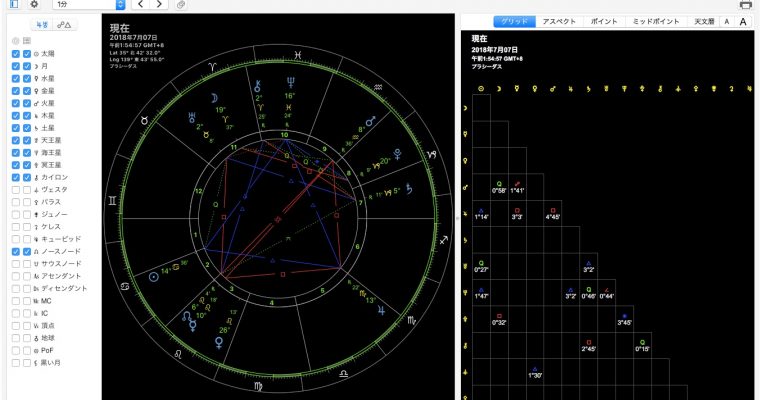Enable the first checkbox for 黒い月
Screen dimensions: 760x400
tap(16, 363)
